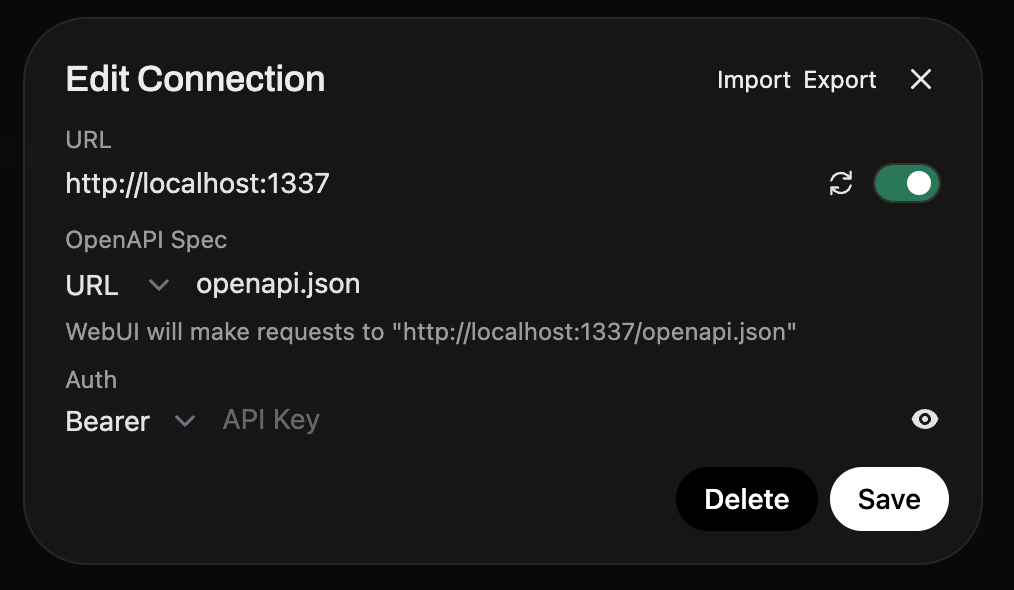Show the API key with eye icon
The width and height of the screenshot is (1014, 590).
[x=925, y=420]
